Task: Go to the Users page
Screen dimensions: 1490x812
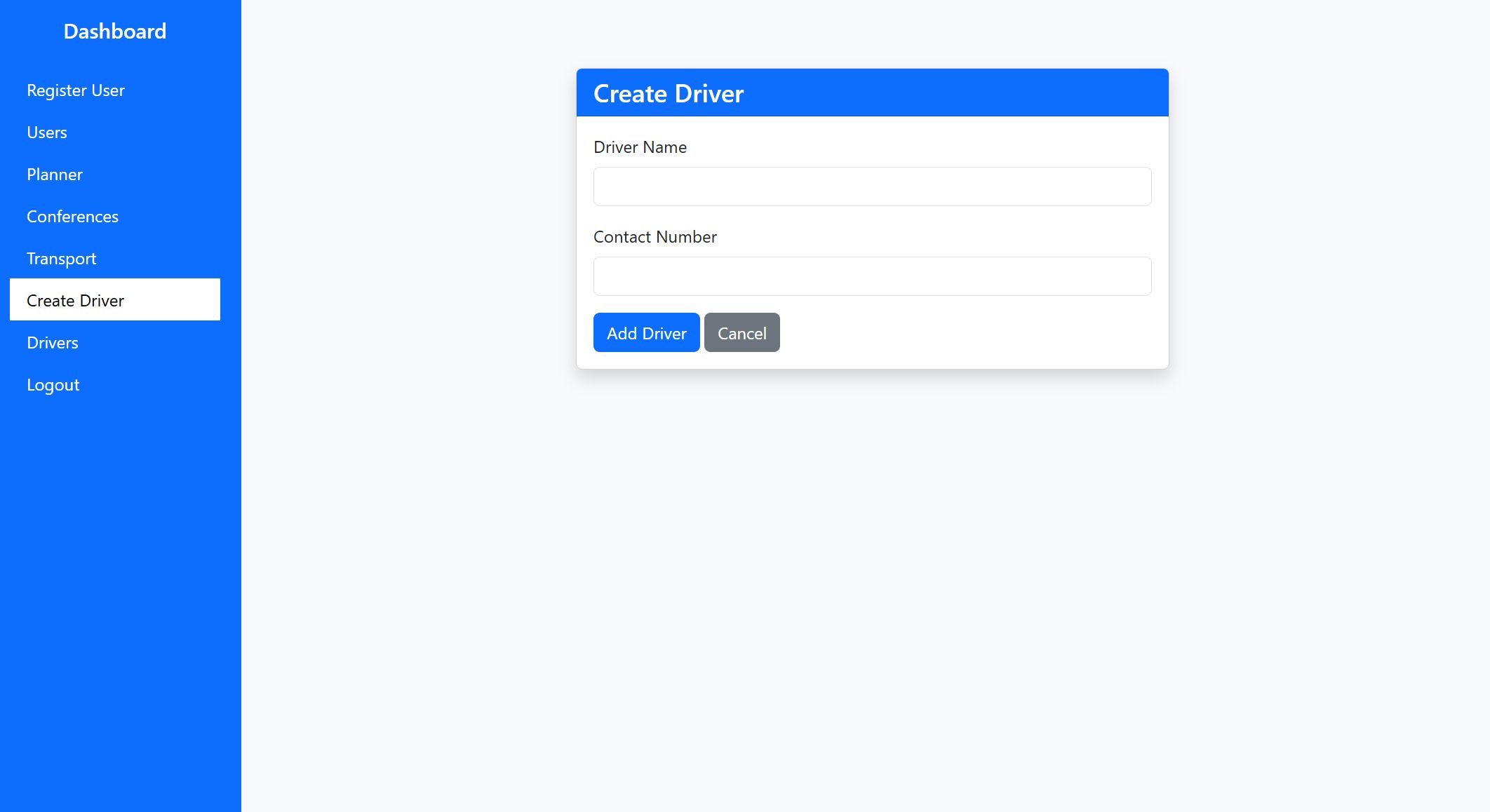Action: pyautogui.click(x=115, y=133)
